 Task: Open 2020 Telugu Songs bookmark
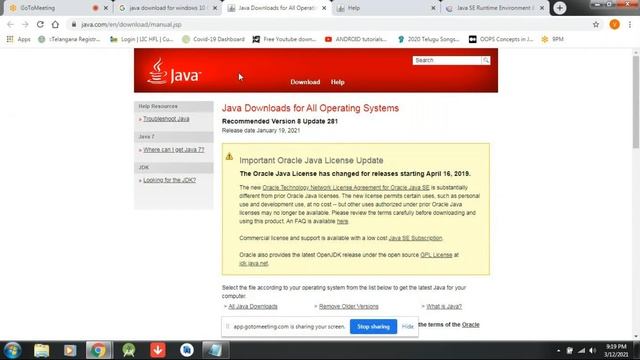click(428, 39)
